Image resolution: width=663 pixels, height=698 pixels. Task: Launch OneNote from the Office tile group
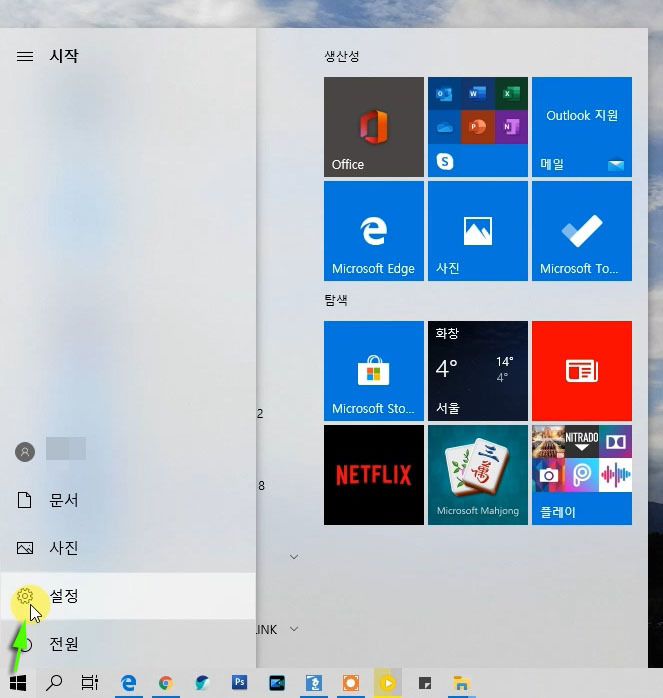coord(511,127)
